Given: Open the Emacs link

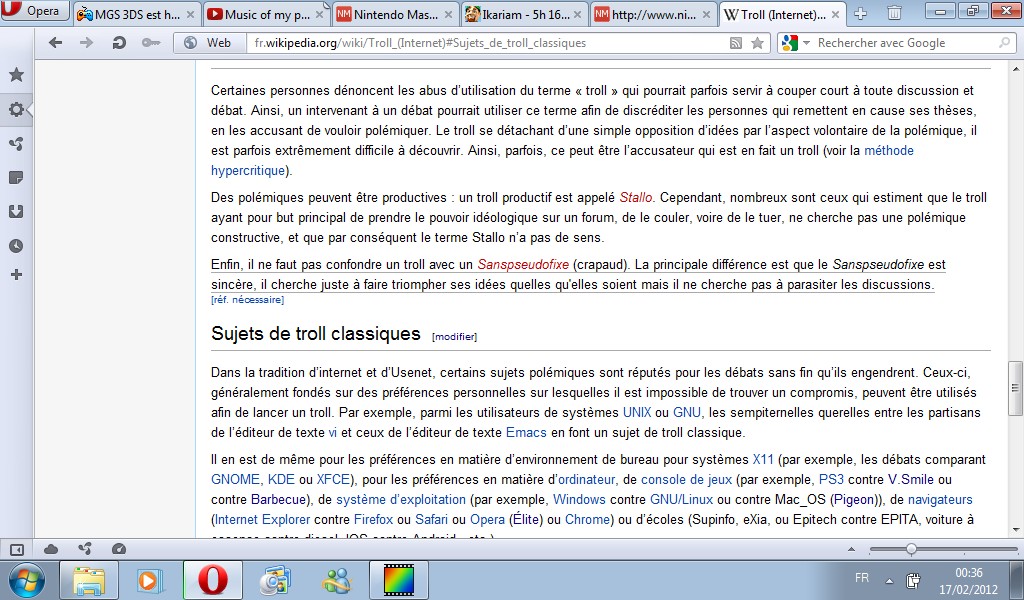Looking at the screenshot, I should [526, 433].
